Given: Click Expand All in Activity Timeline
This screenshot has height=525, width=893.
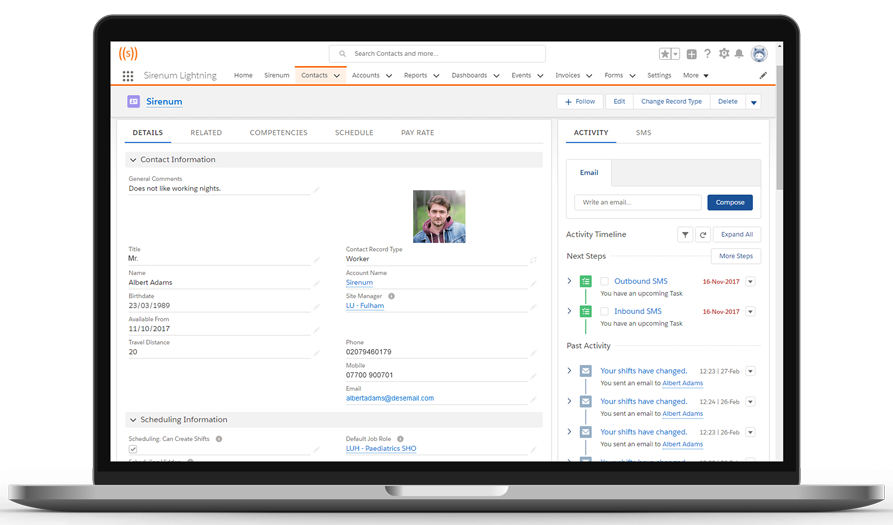Looking at the screenshot, I should coord(736,235).
